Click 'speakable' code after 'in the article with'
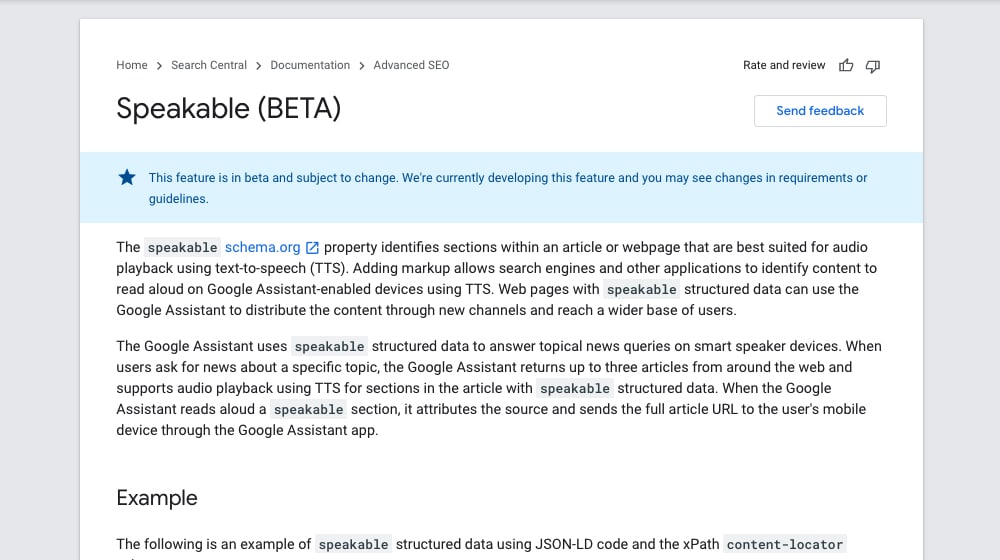Screen dimensions: 1000x560 [575, 388]
